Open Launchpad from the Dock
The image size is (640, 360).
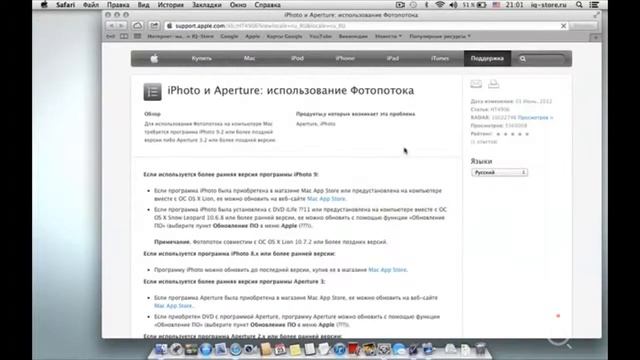pos(176,349)
